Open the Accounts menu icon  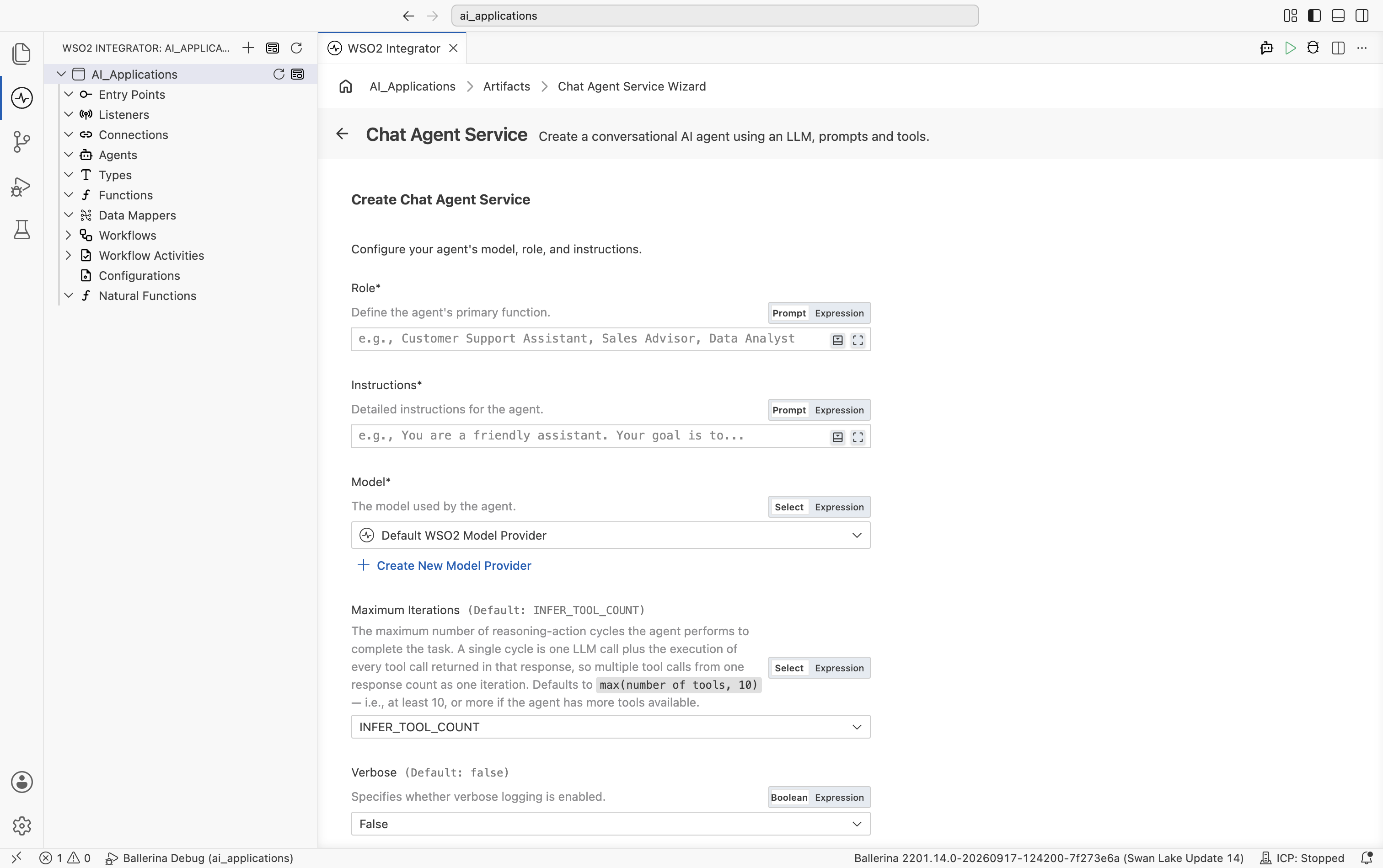[22, 782]
